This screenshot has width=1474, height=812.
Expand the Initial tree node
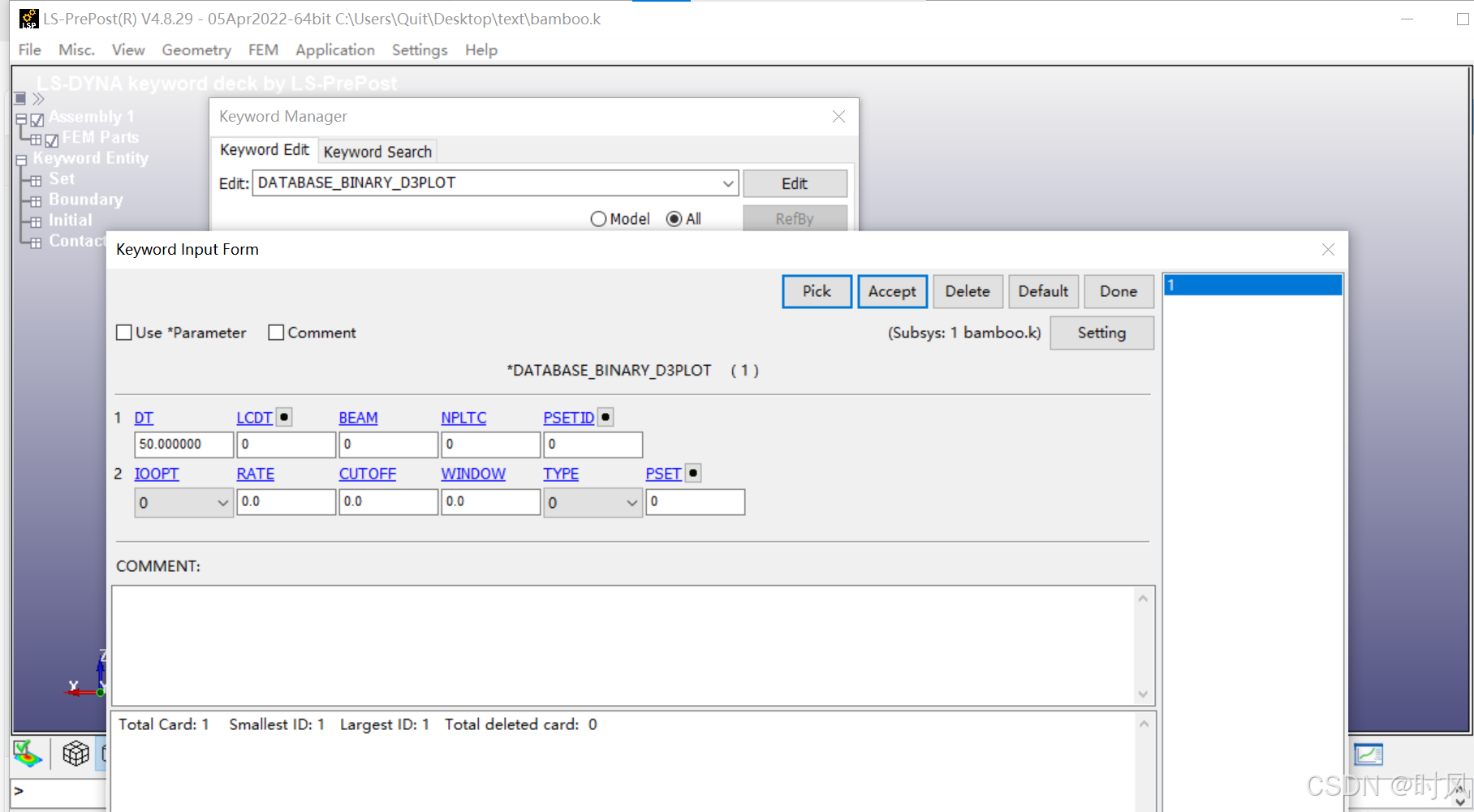[x=36, y=221]
